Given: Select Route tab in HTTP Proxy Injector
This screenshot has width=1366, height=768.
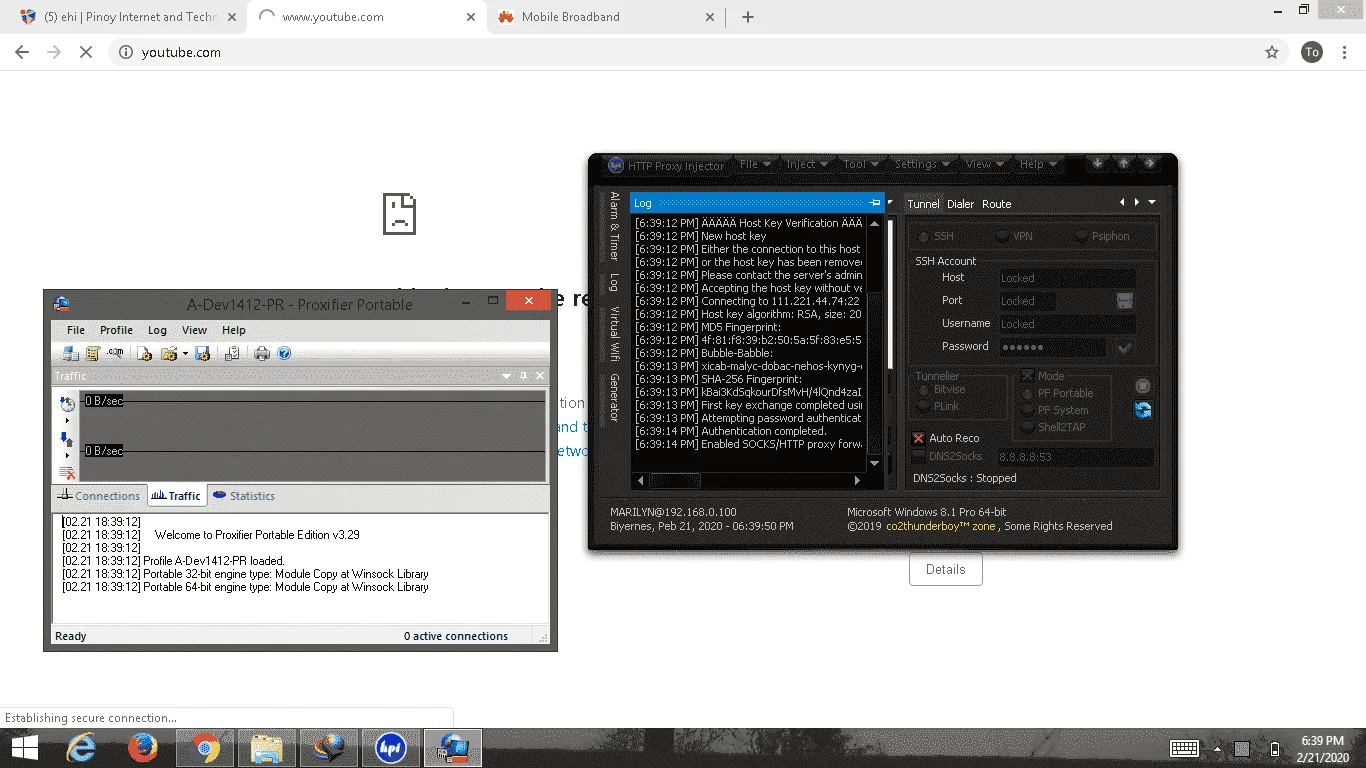Looking at the screenshot, I should click(996, 204).
